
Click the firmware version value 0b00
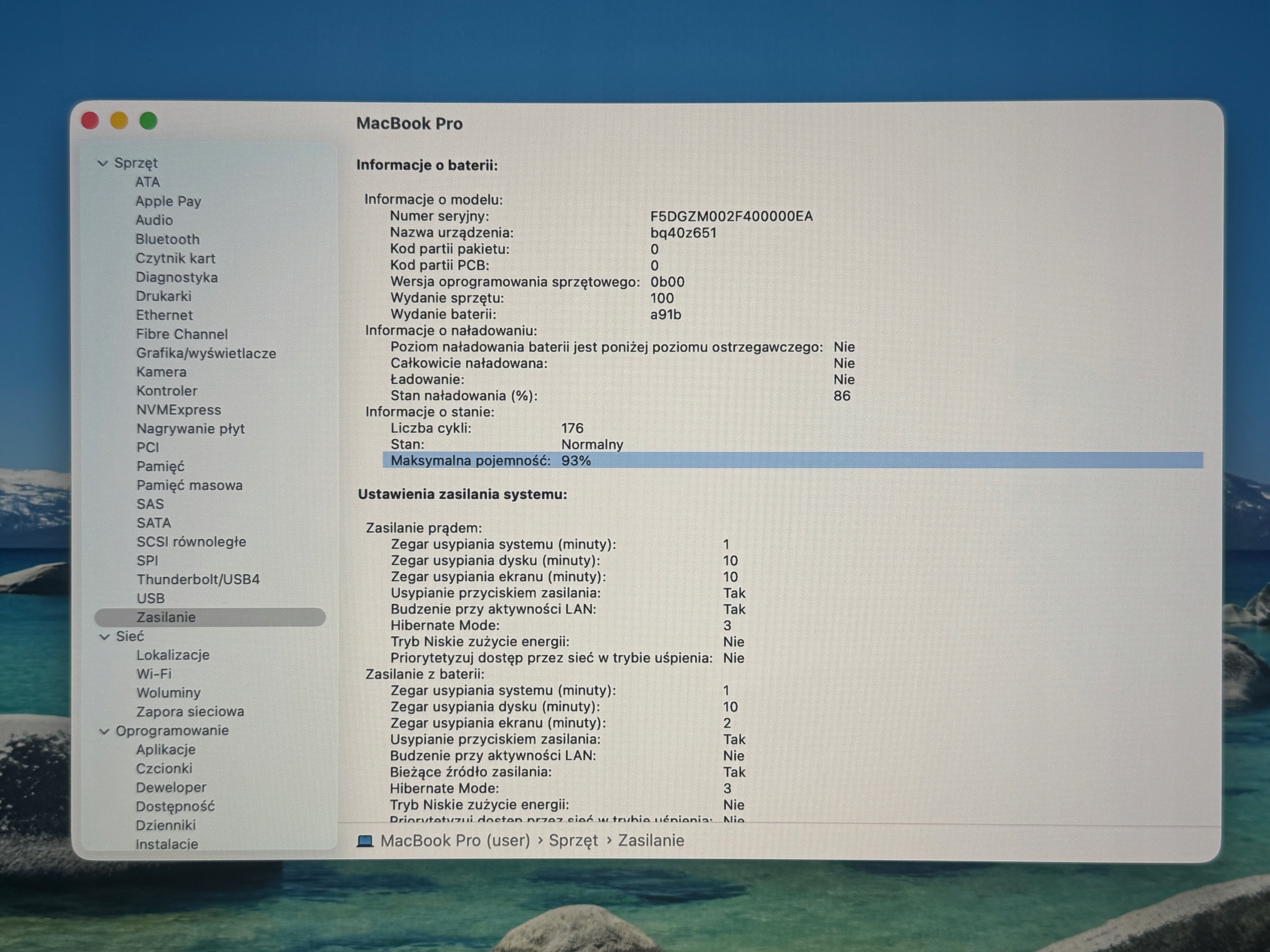[667, 282]
